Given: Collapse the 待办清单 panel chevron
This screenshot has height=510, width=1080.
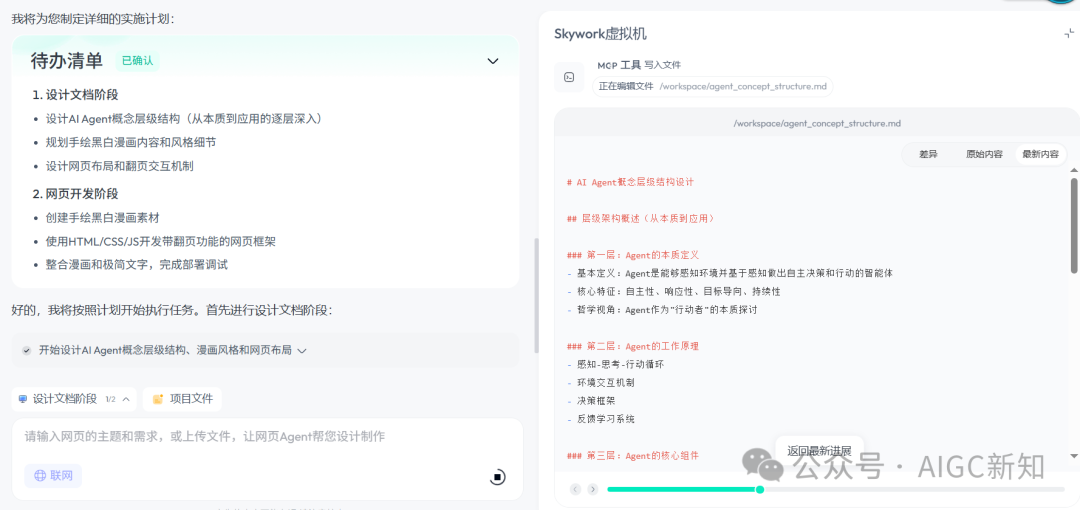Looking at the screenshot, I should (x=492, y=61).
